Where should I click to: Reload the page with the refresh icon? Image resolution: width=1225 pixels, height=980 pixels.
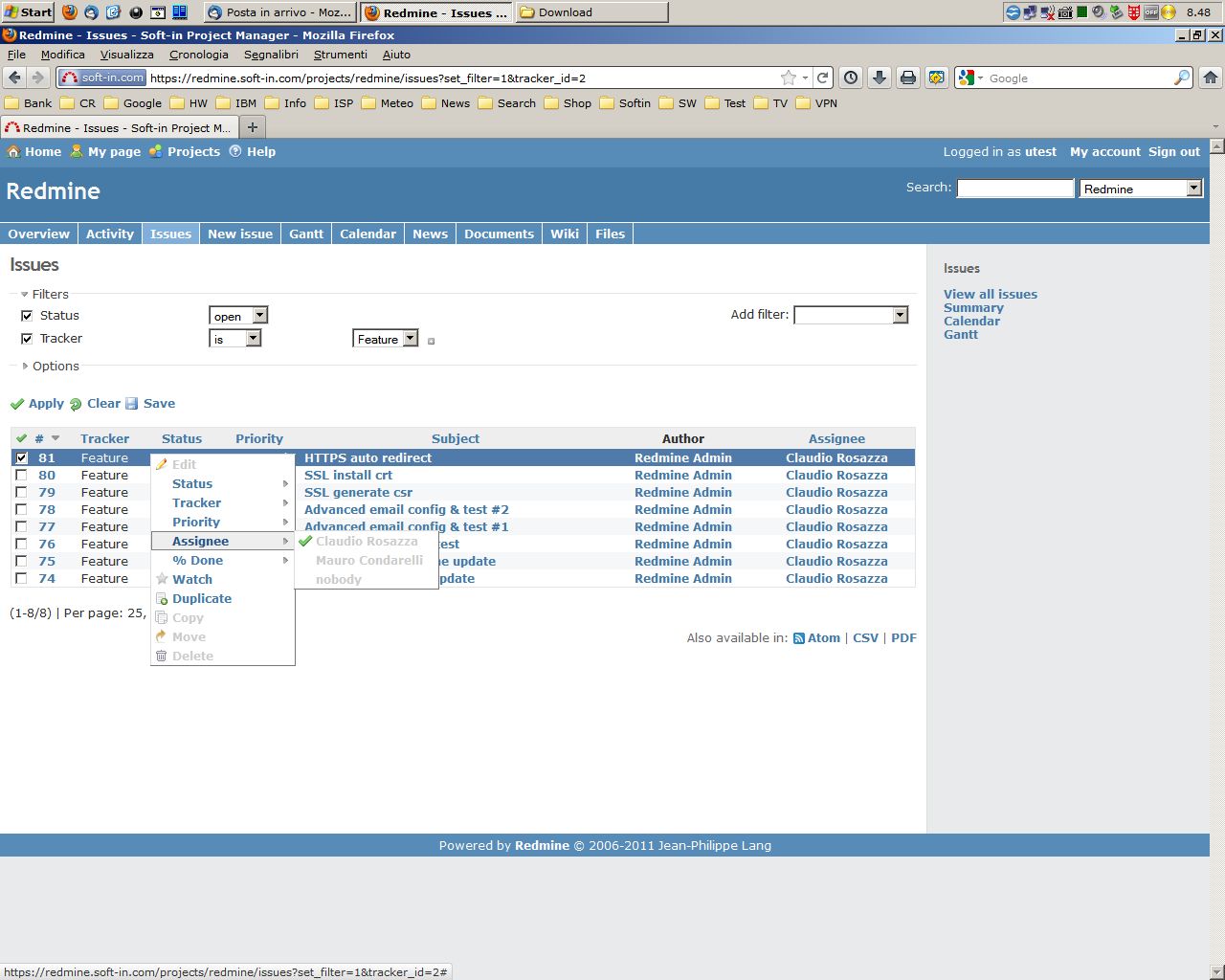tap(822, 78)
